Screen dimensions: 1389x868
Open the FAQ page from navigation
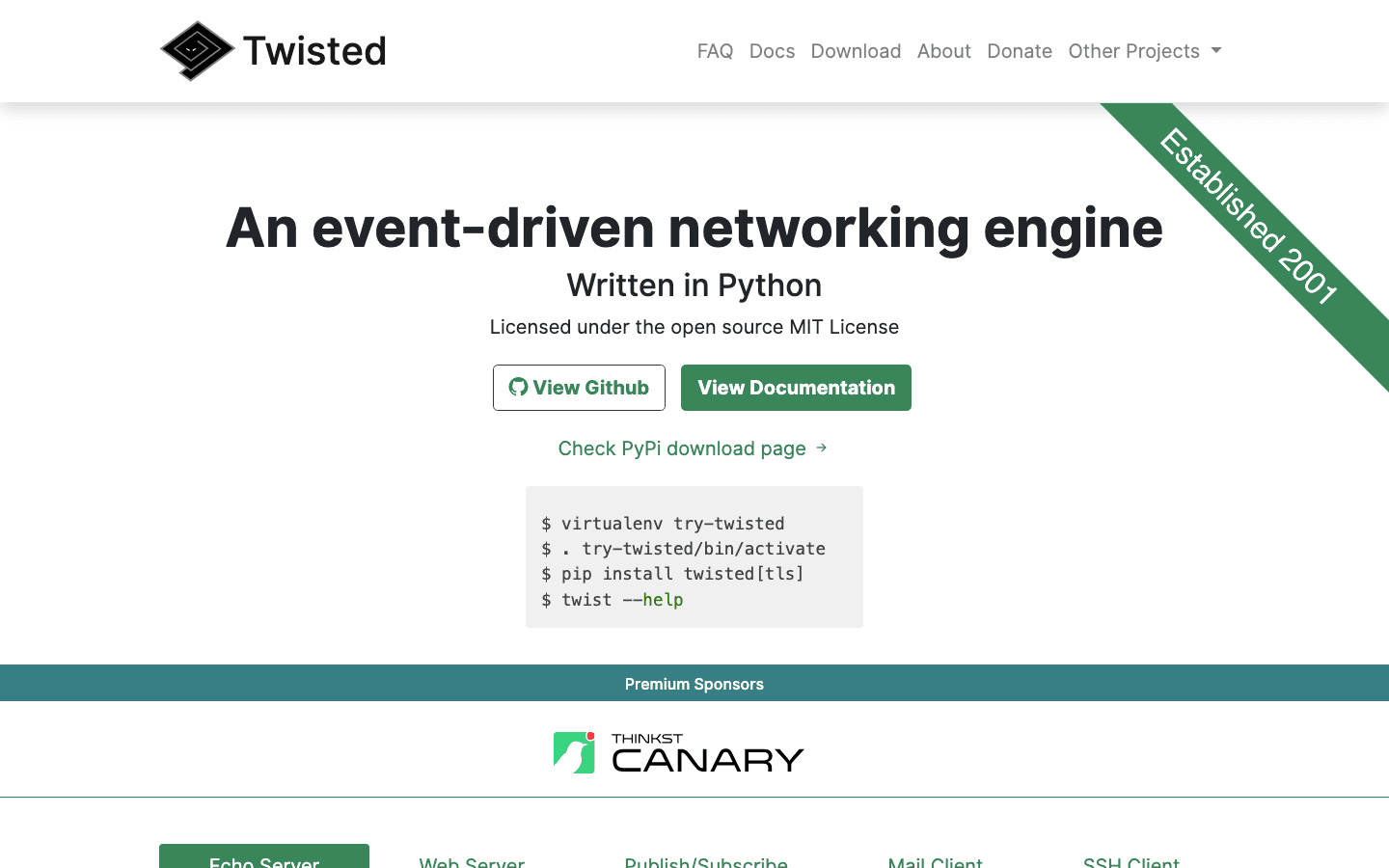715,51
